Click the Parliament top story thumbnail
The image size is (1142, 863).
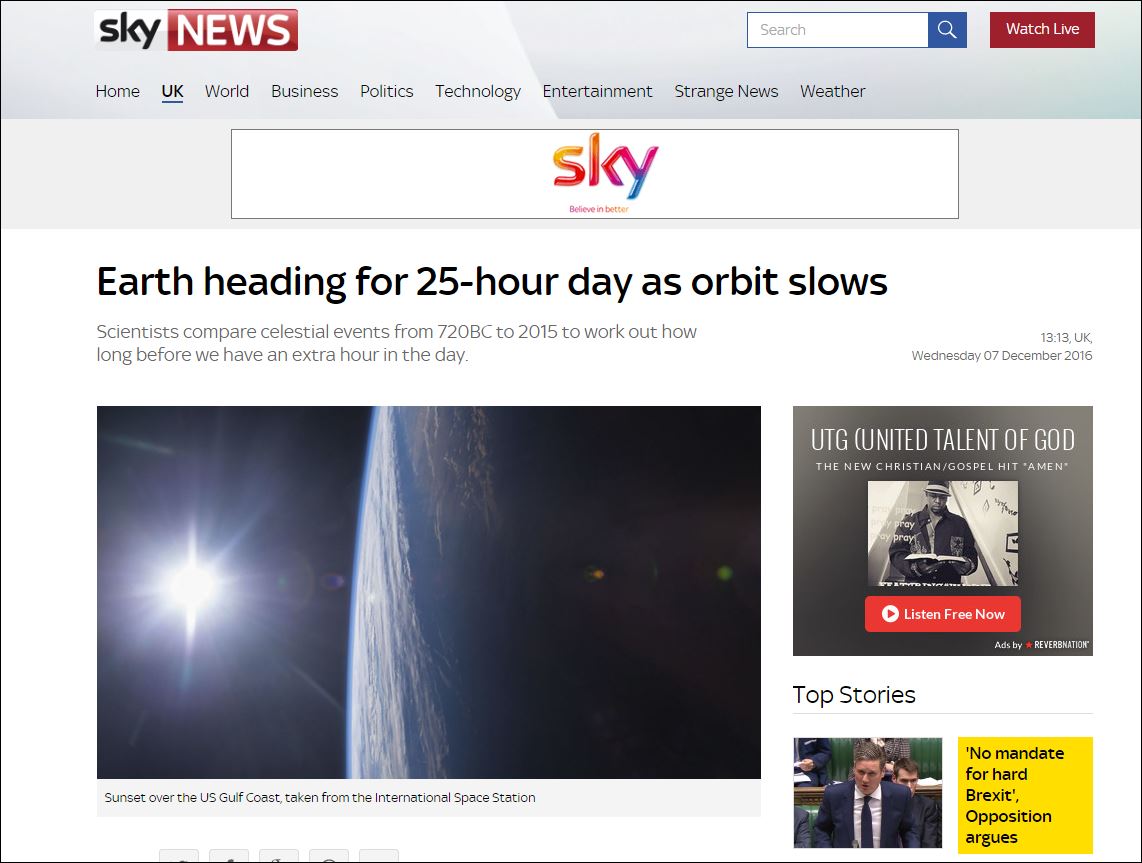(x=867, y=792)
